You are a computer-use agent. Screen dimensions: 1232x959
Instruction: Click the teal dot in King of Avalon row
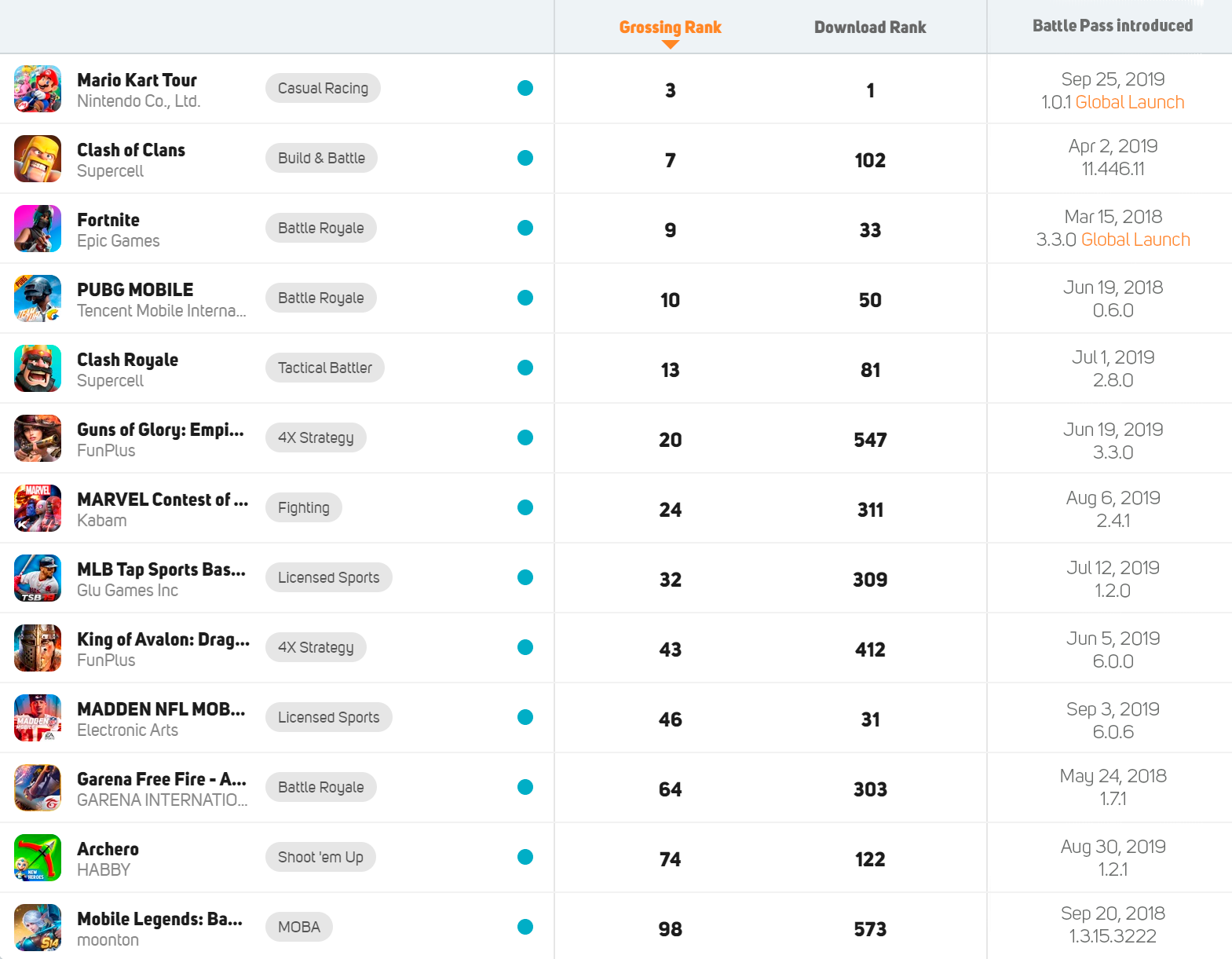(525, 647)
